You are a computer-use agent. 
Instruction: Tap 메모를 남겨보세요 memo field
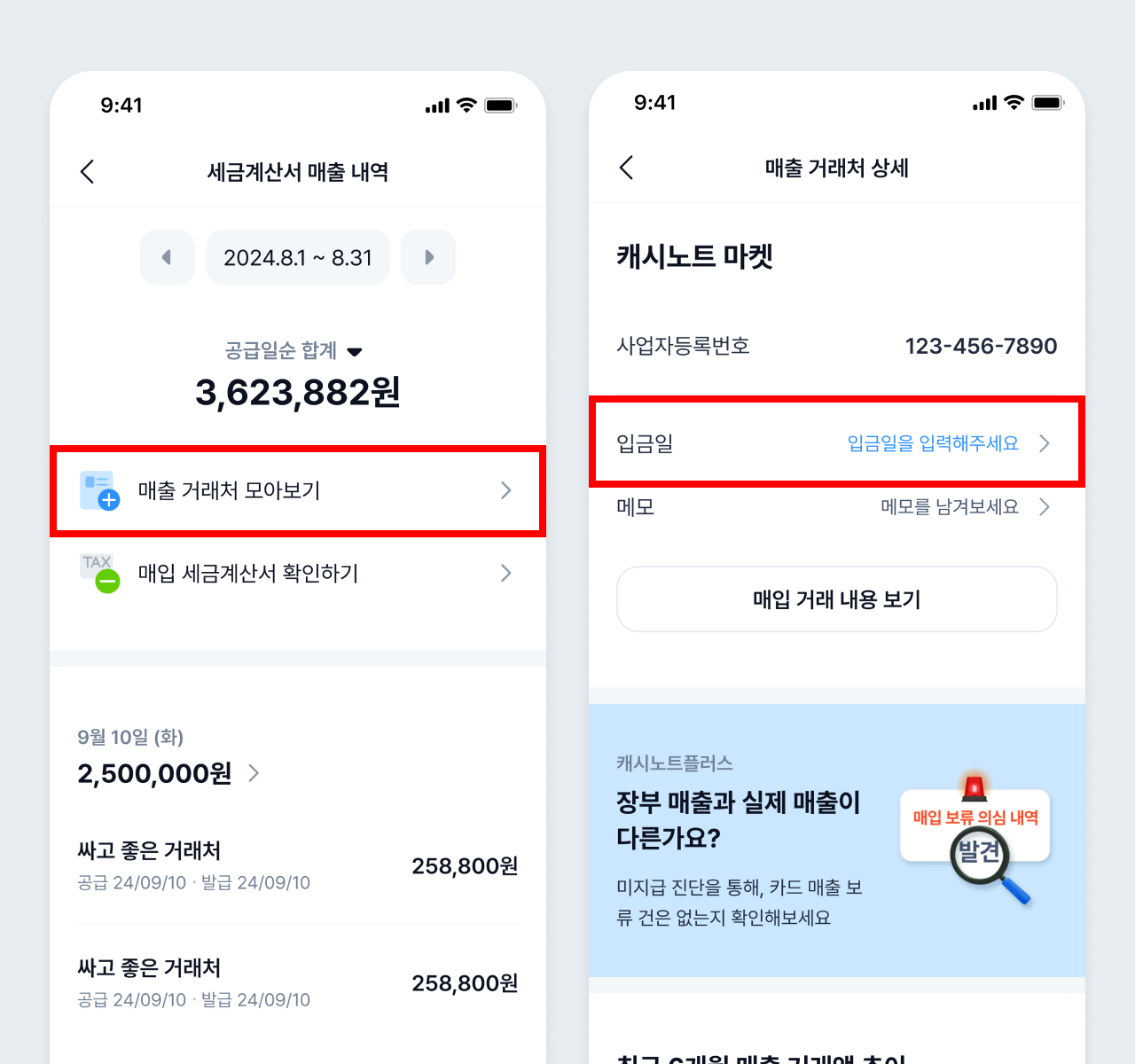(x=950, y=507)
